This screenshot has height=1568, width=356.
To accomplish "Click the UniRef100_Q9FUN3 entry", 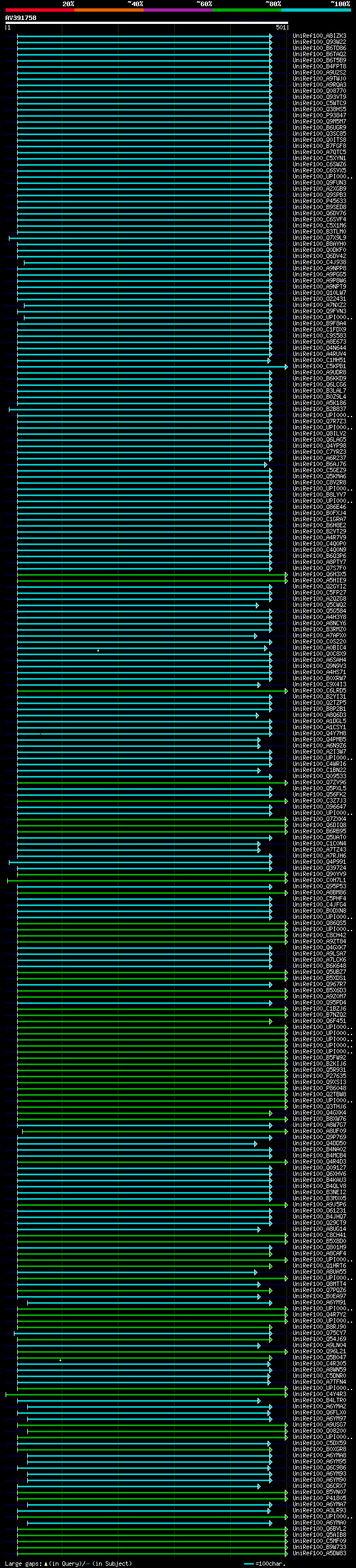I will coord(319,182).
